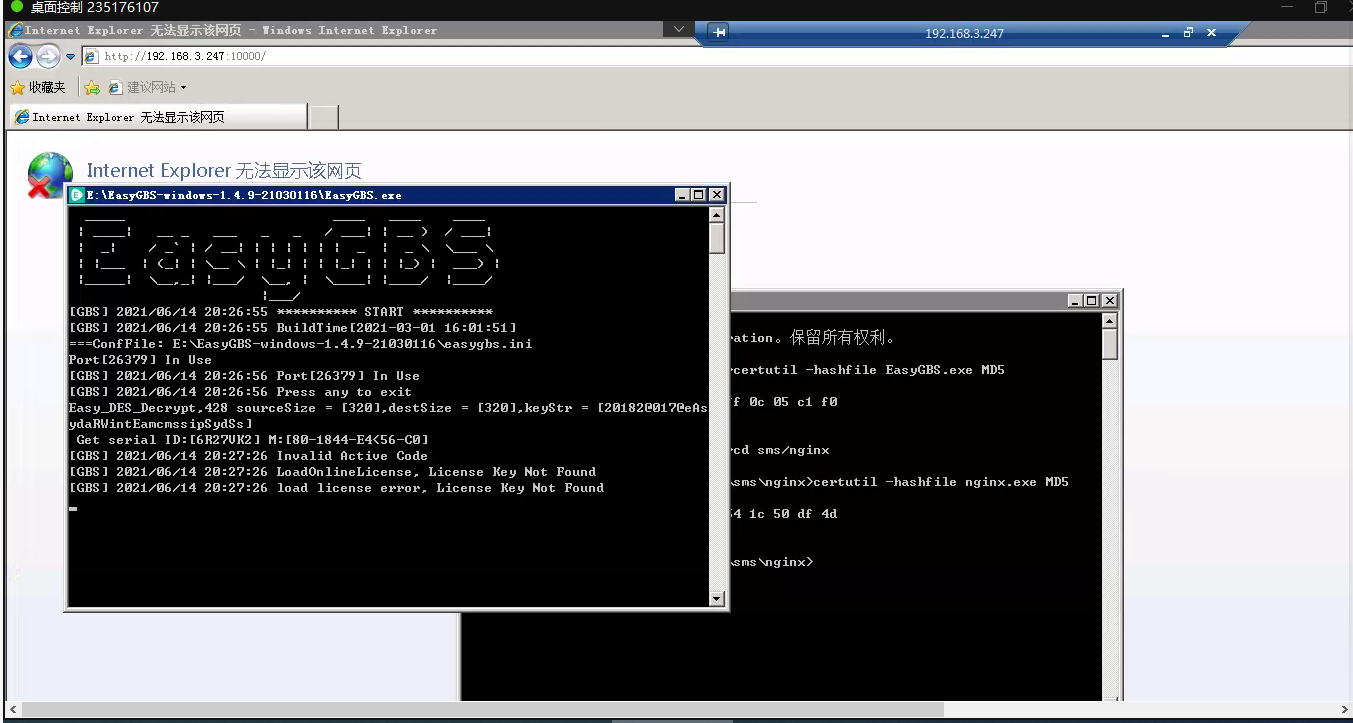Maximize the background certutil command window
Viewport: 1353px width, 723px height.
click(1091, 300)
